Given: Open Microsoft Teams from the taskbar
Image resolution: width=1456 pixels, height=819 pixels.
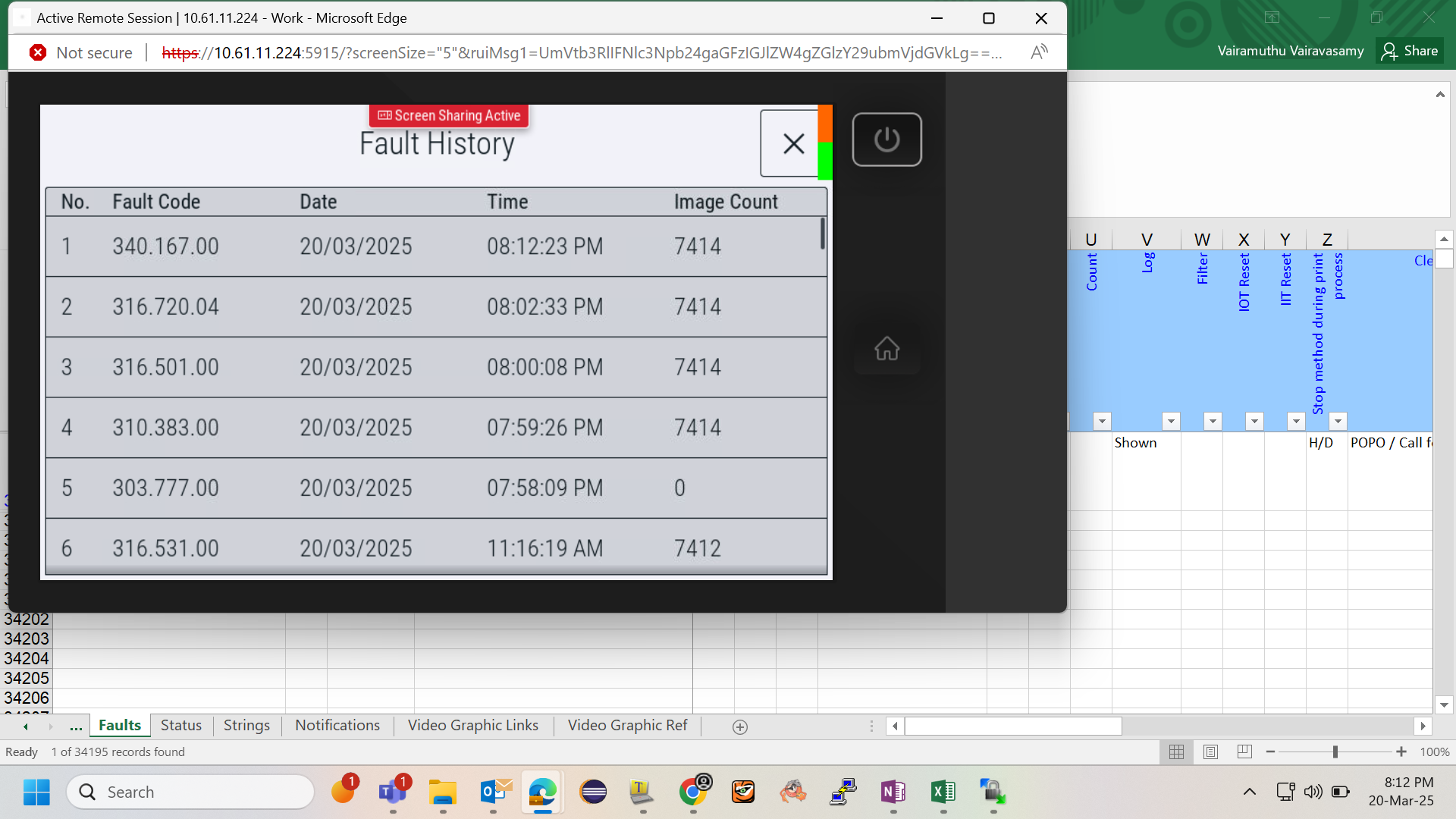Looking at the screenshot, I should coord(392,792).
